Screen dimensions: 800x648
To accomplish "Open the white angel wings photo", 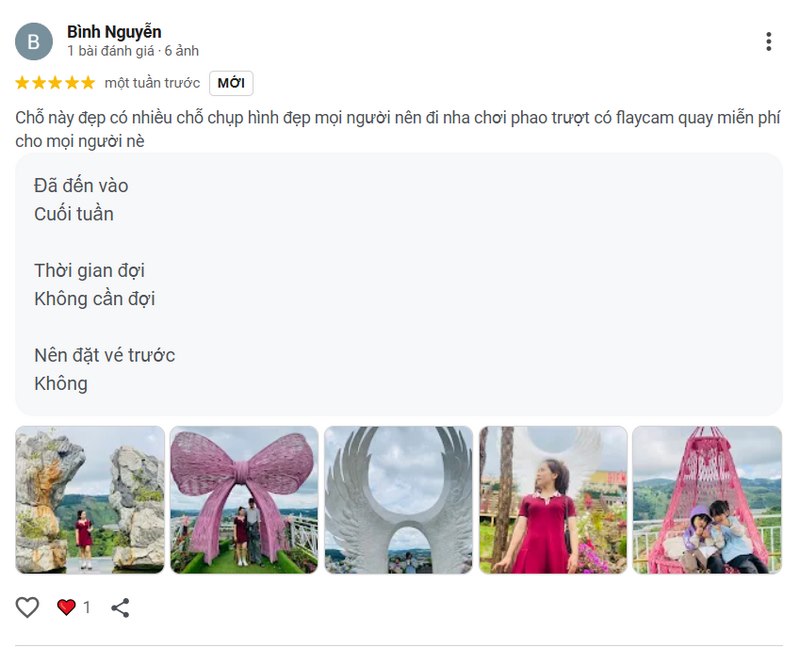I will [398, 500].
